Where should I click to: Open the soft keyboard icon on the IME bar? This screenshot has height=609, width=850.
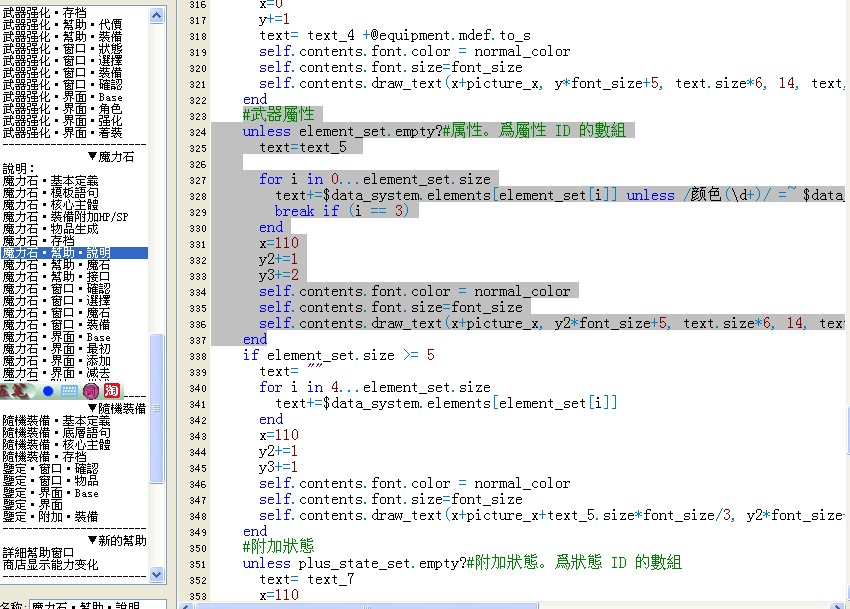69,391
